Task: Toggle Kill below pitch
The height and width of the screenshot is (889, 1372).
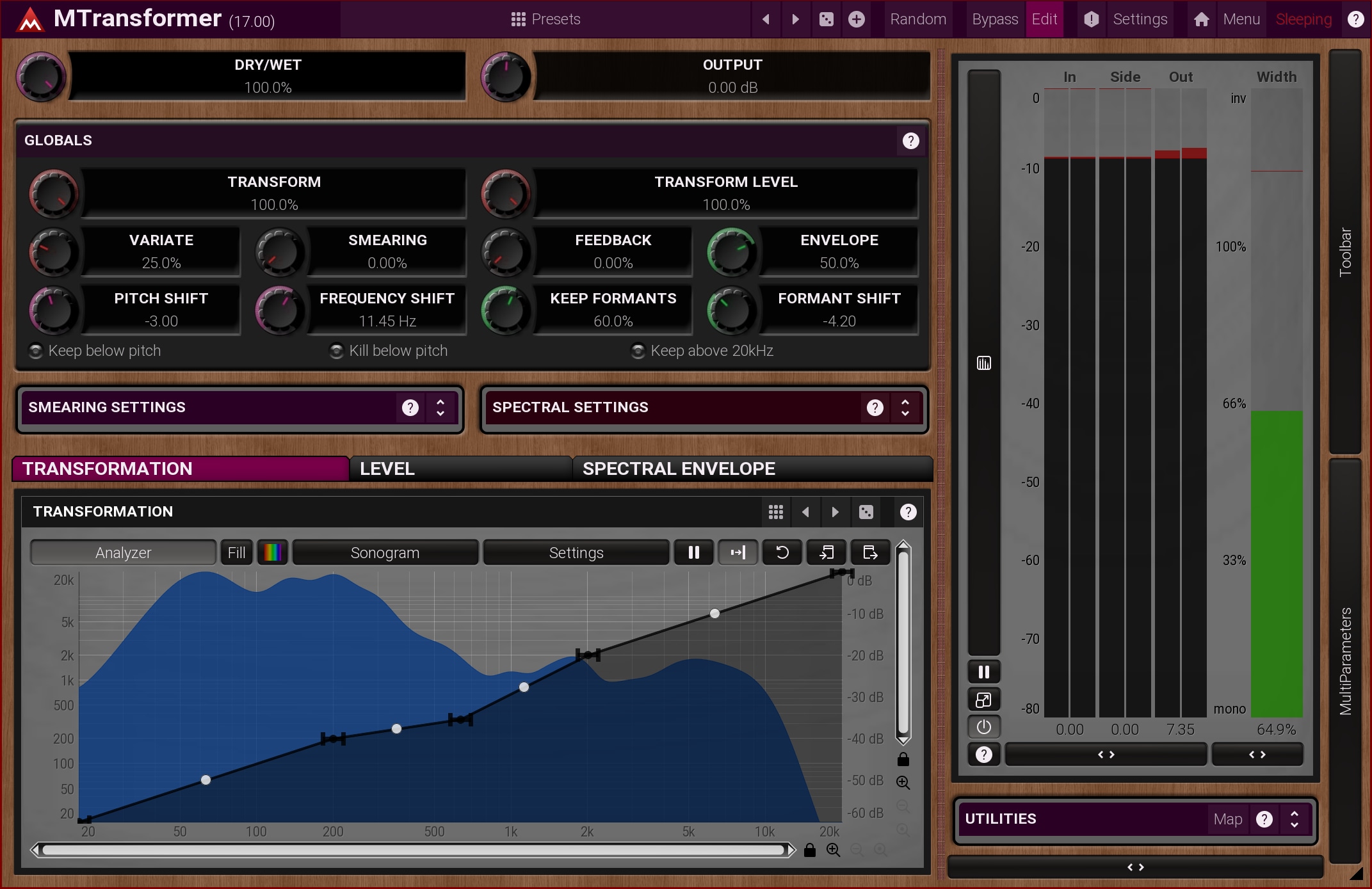Action: click(337, 351)
